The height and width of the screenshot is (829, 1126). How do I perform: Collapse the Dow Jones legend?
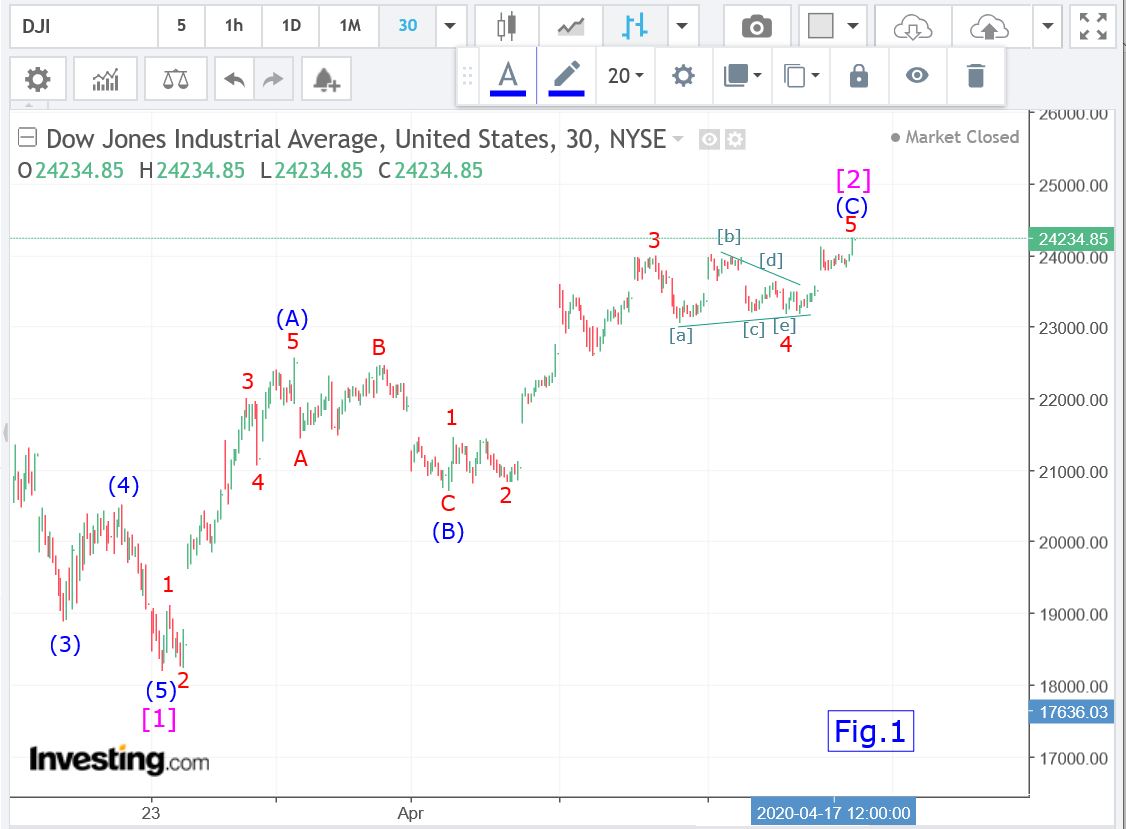coord(27,136)
